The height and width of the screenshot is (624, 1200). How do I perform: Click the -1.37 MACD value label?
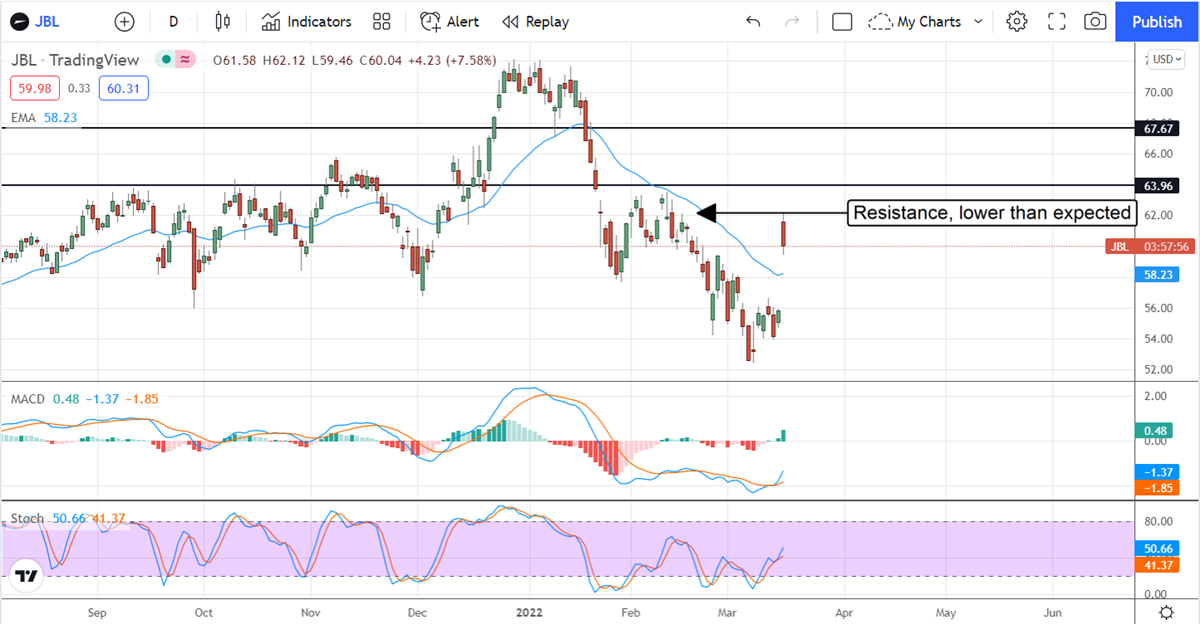(x=1158, y=471)
